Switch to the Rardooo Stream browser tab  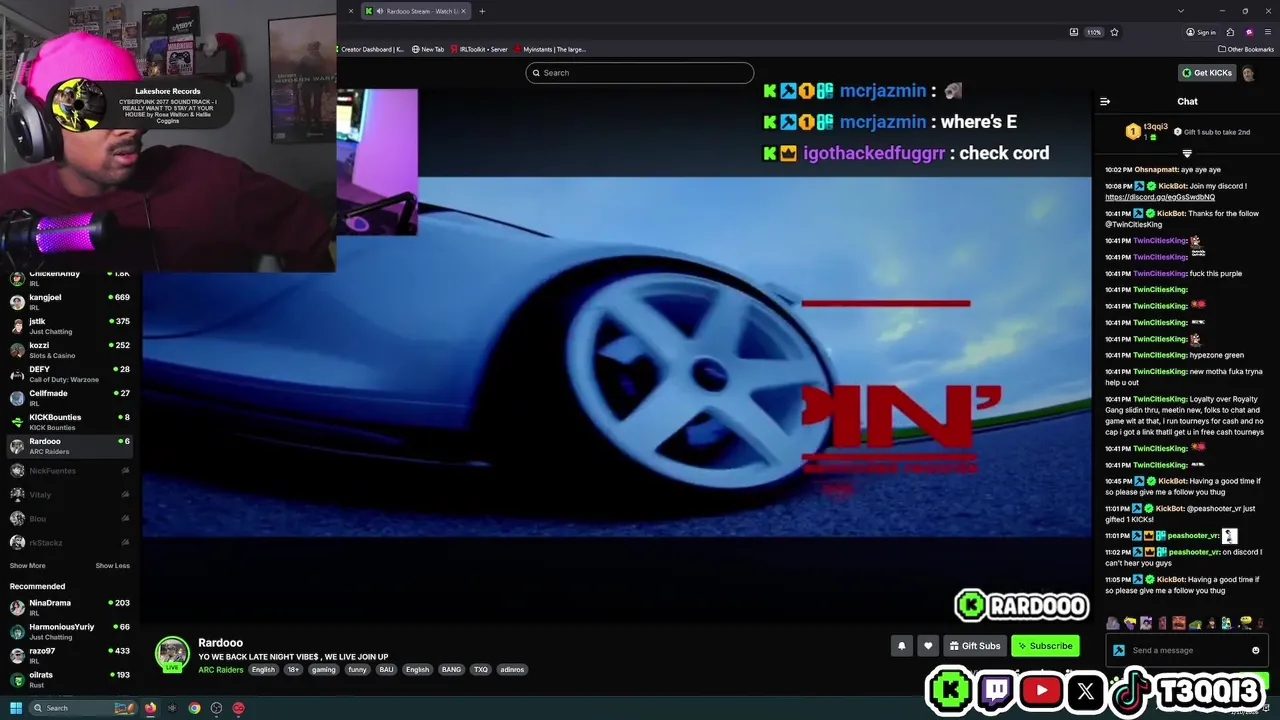415,11
